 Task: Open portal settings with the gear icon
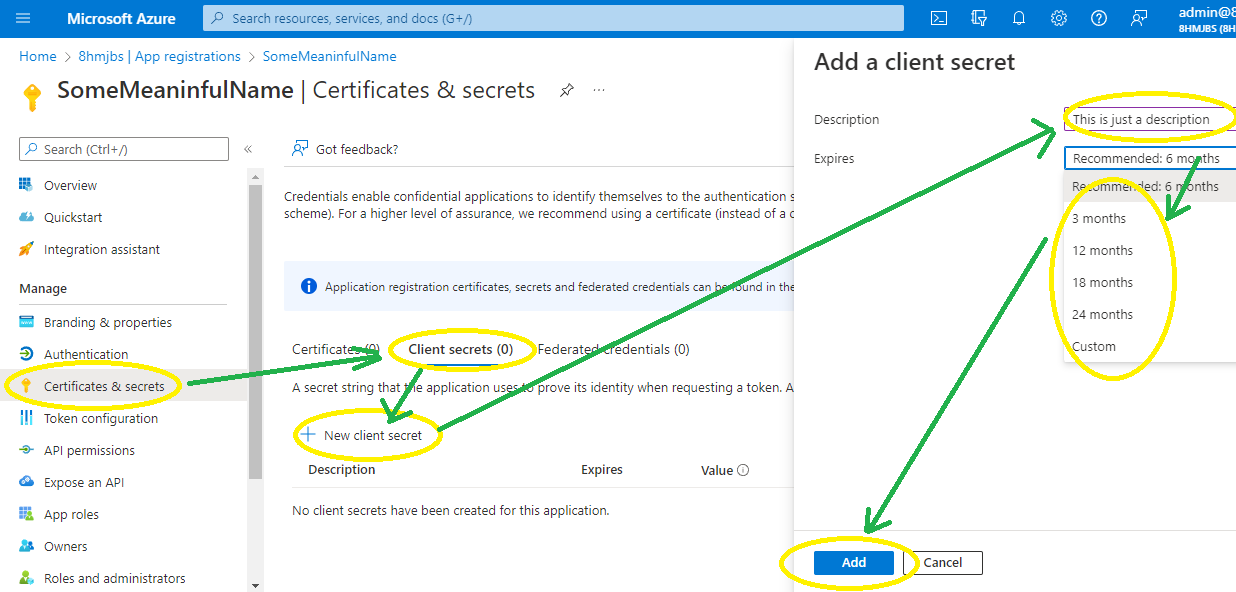1059,18
